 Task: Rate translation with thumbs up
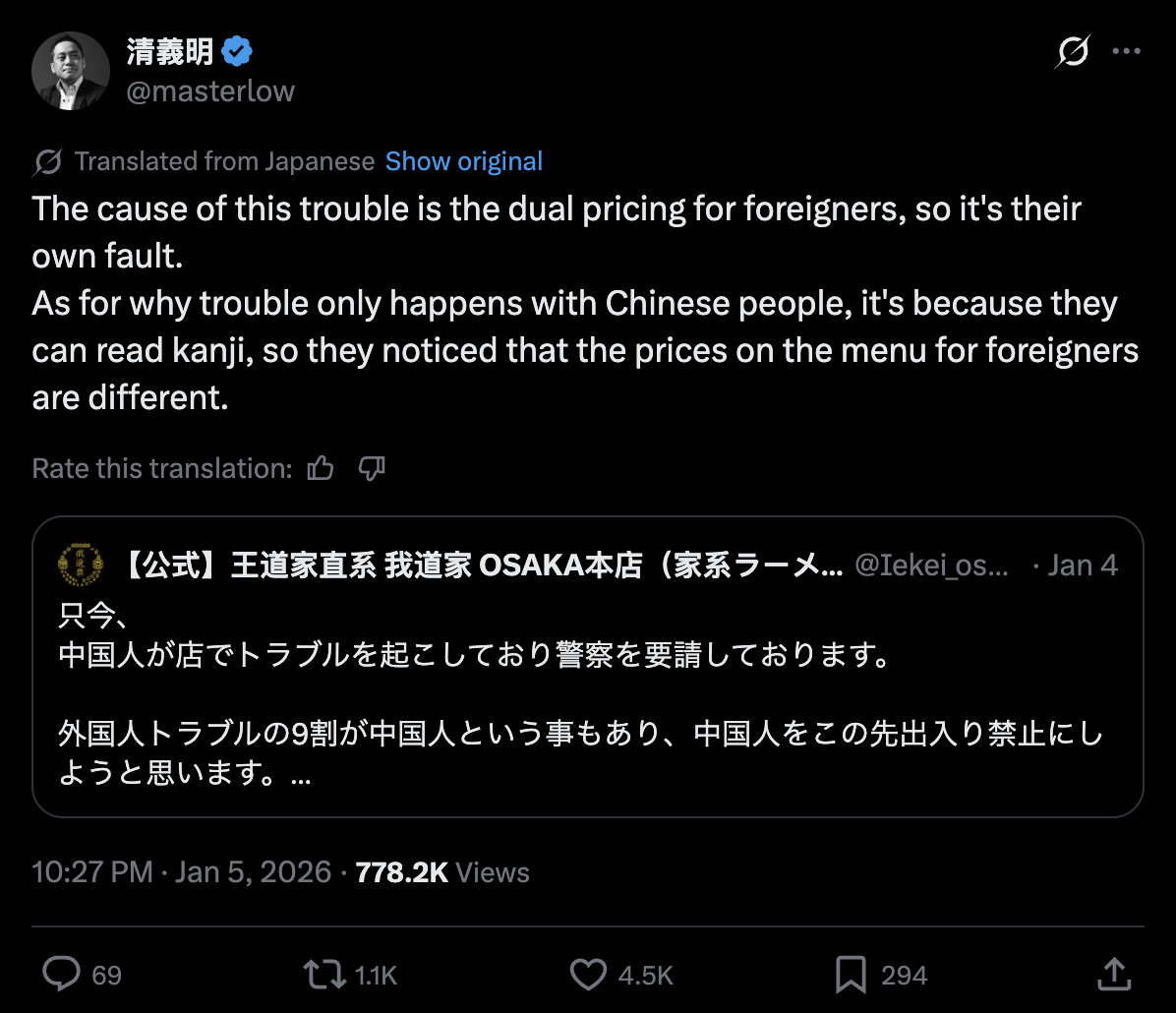coord(321,469)
